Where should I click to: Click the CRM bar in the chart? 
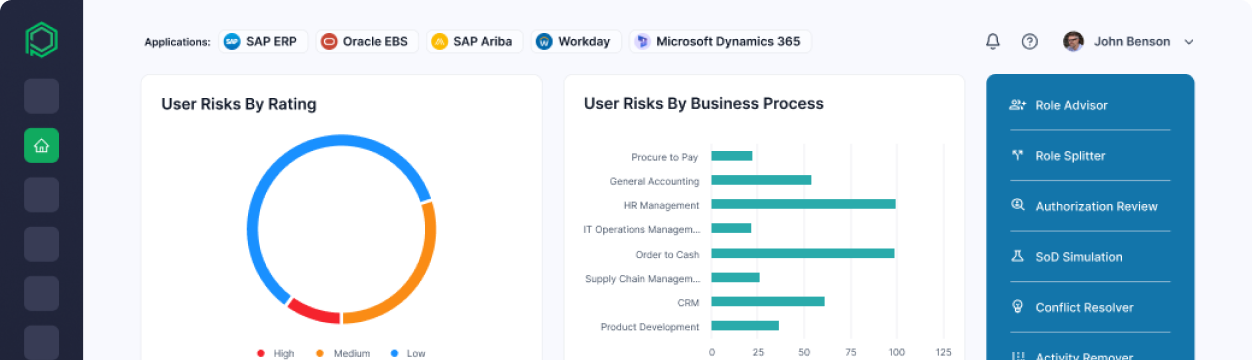pyautogui.click(x=768, y=301)
